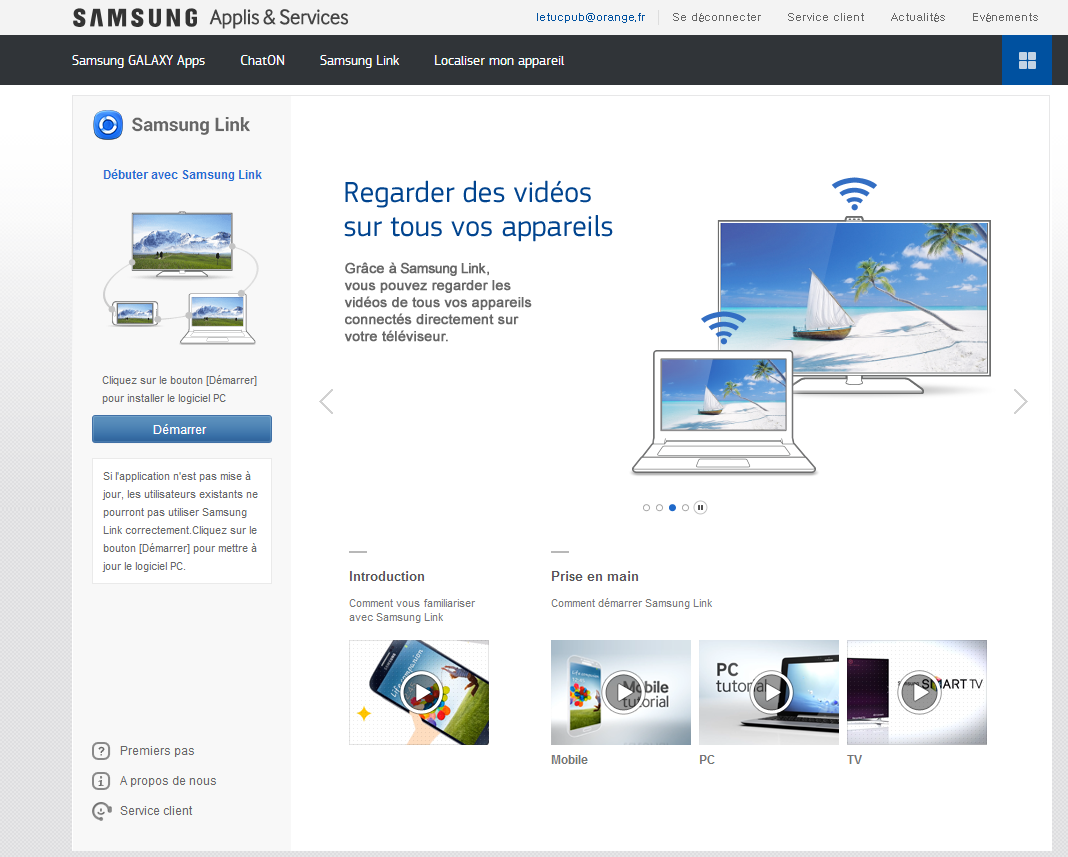Open Localiser mon appareil menu item

point(499,61)
